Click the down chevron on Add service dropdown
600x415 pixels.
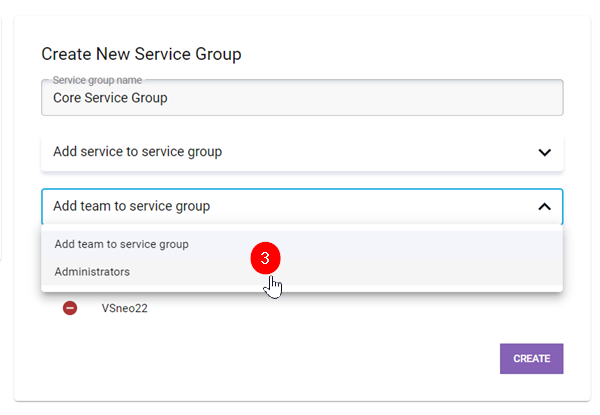544,153
